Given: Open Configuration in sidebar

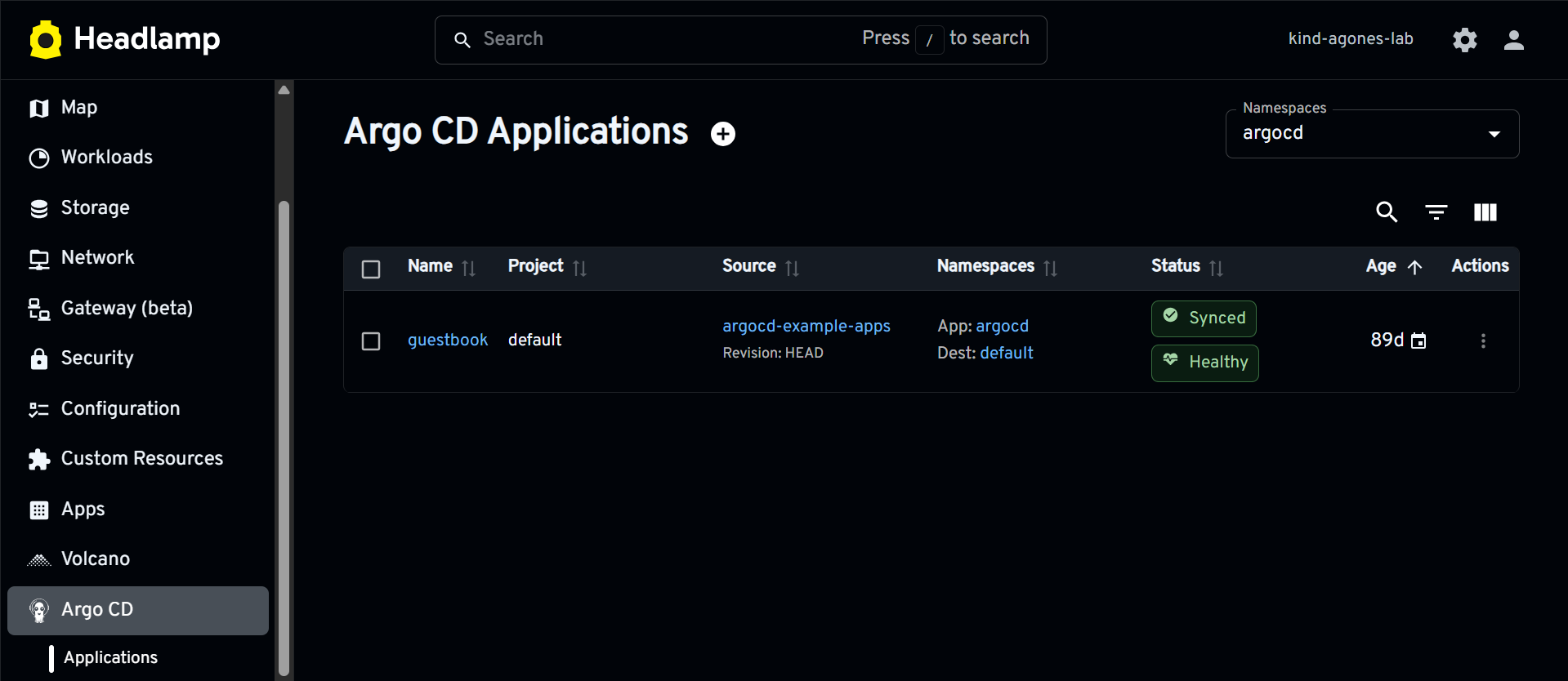Looking at the screenshot, I should click(x=138, y=408).
